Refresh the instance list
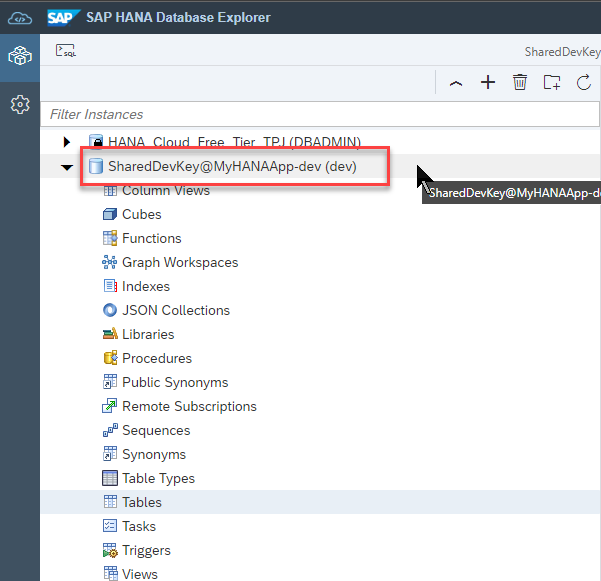 pyautogui.click(x=584, y=82)
